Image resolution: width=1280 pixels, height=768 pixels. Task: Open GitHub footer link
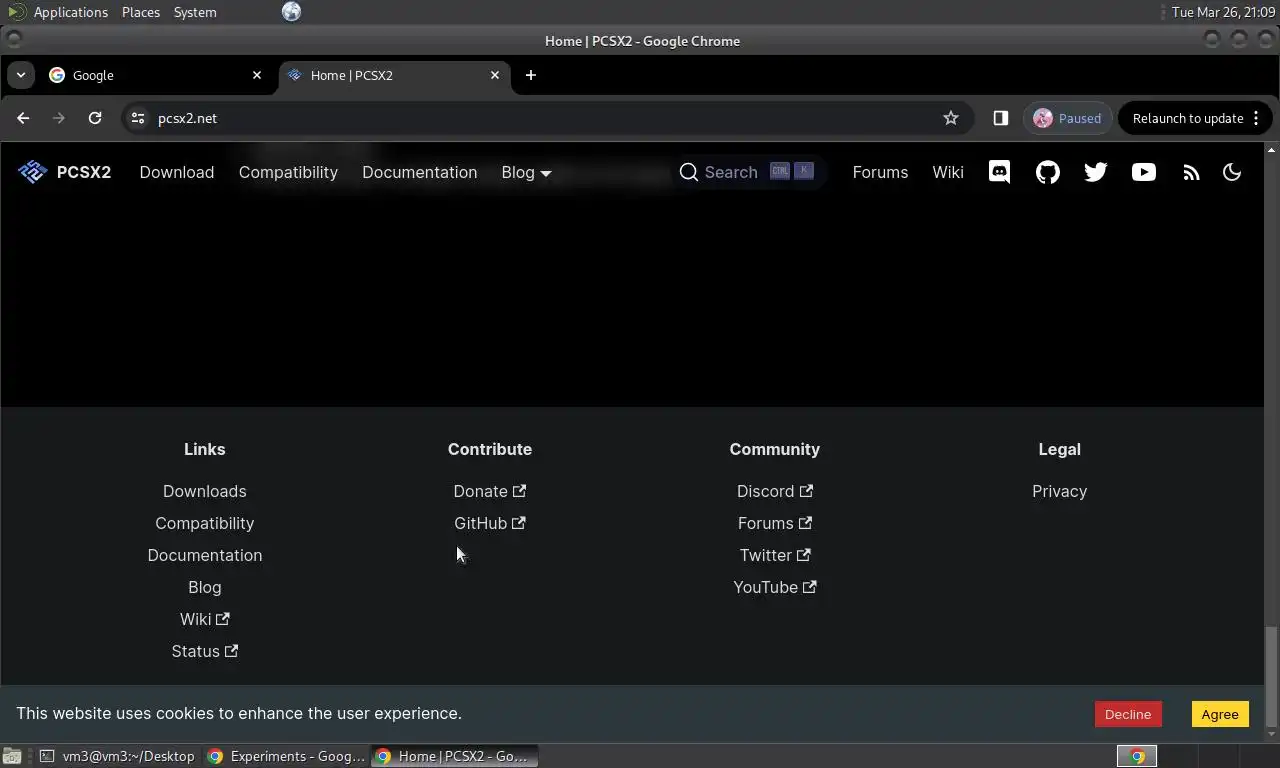tap(490, 523)
